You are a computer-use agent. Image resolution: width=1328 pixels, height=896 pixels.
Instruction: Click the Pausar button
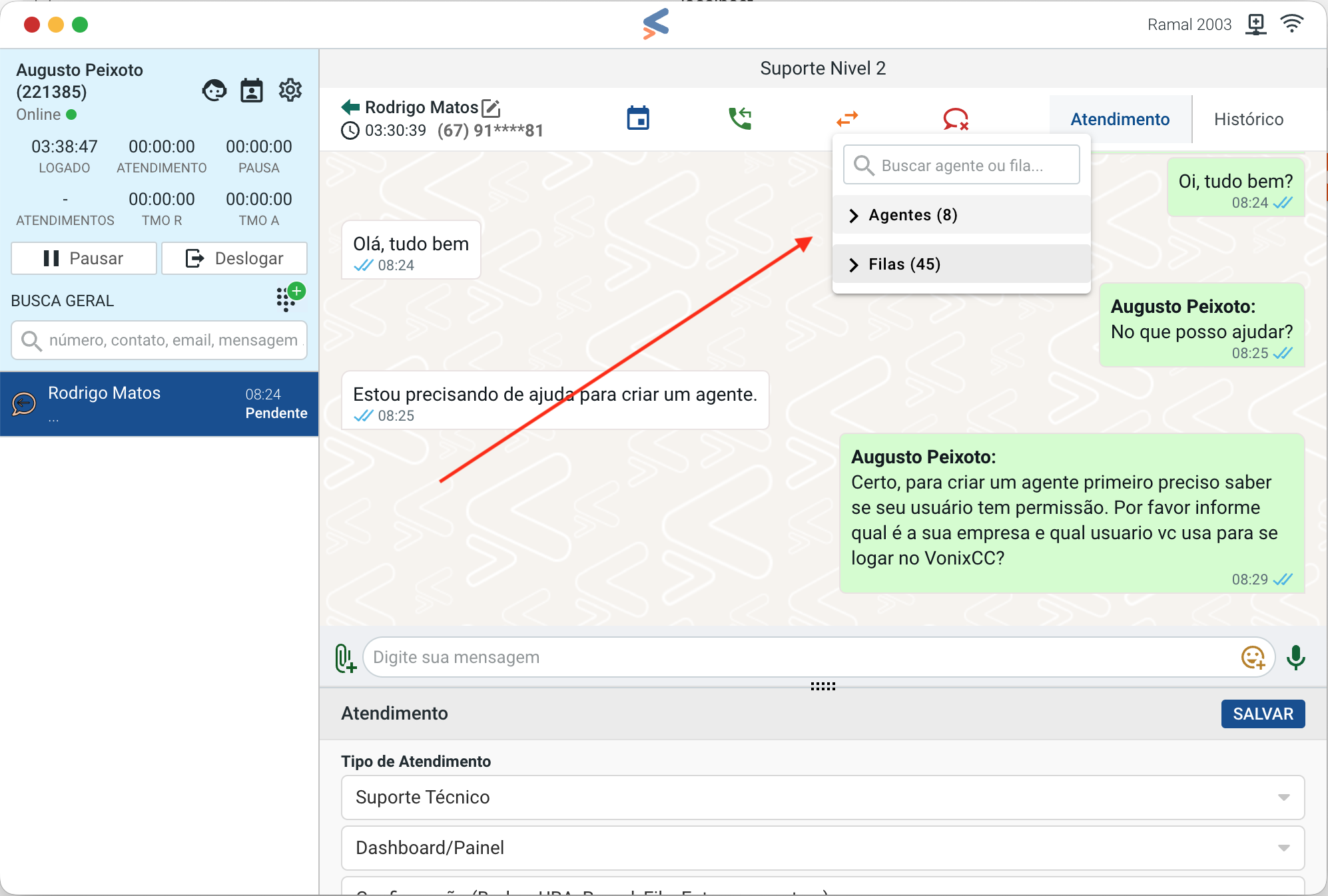pyautogui.click(x=84, y=258)
